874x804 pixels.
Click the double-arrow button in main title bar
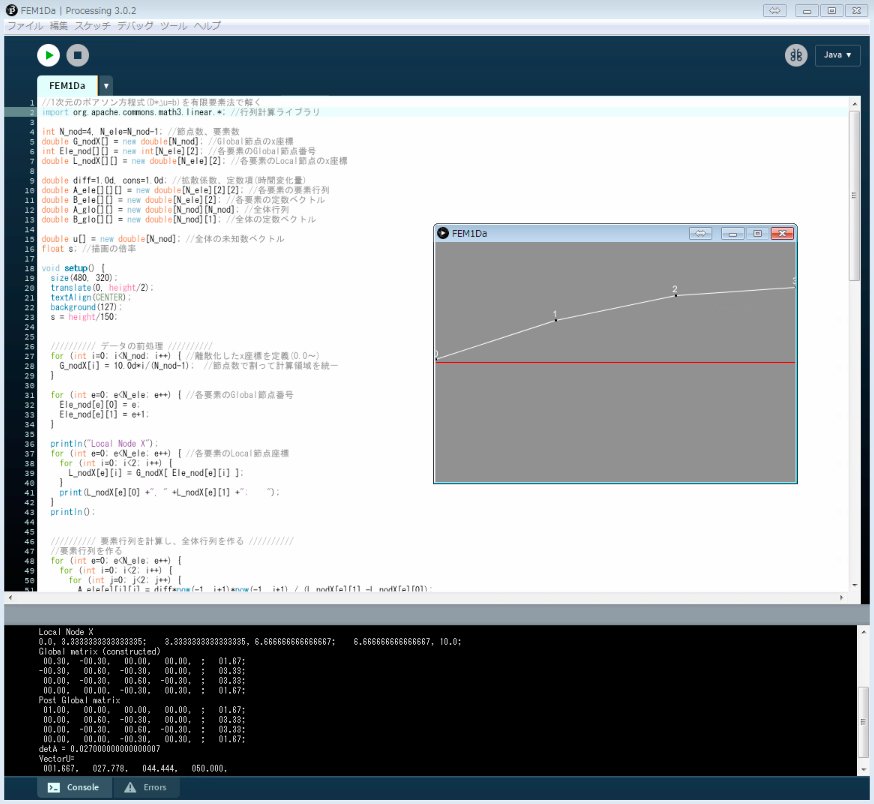[774, 11]
